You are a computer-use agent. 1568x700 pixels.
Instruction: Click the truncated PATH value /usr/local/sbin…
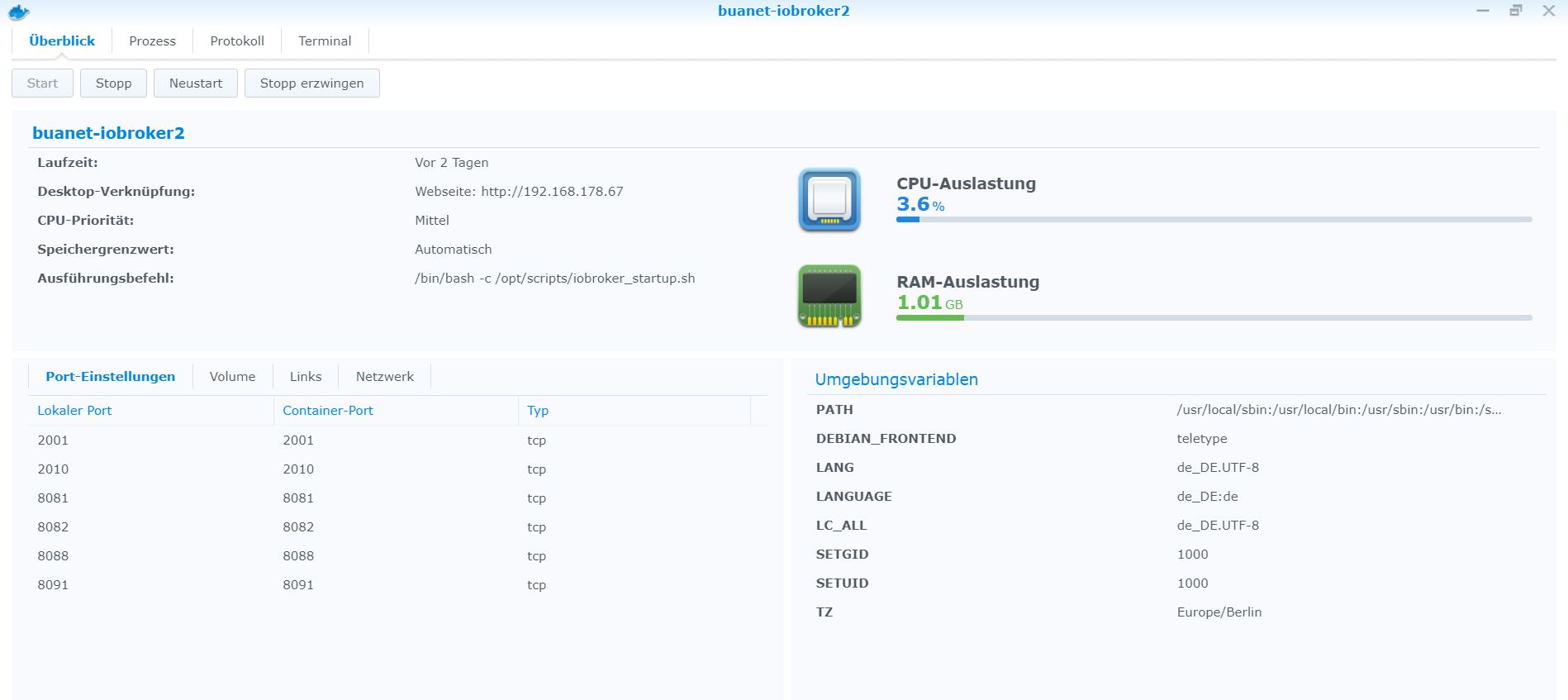point(1339,409)
